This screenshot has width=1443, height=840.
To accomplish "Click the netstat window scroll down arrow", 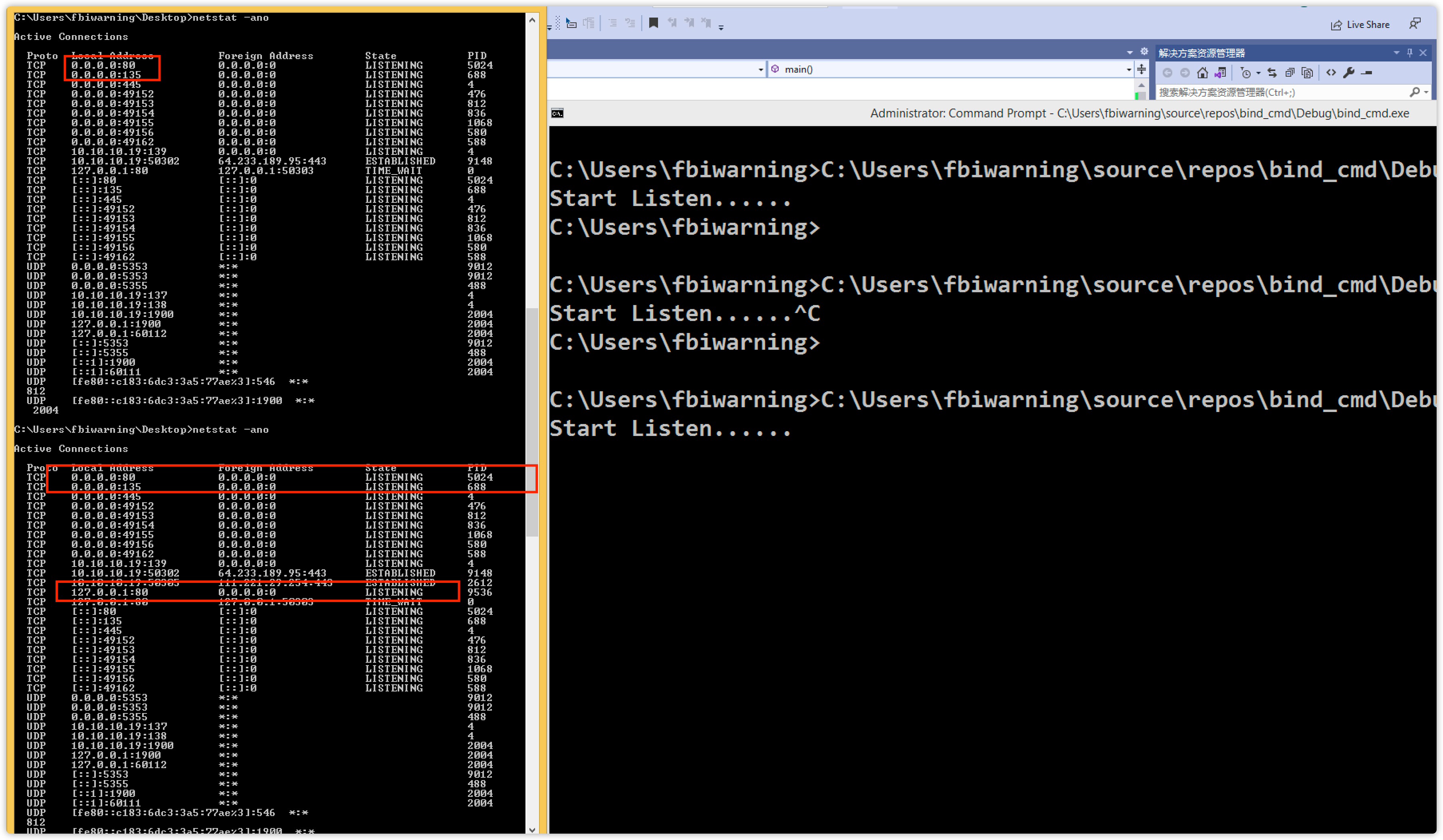I will [x=532, y=829].
